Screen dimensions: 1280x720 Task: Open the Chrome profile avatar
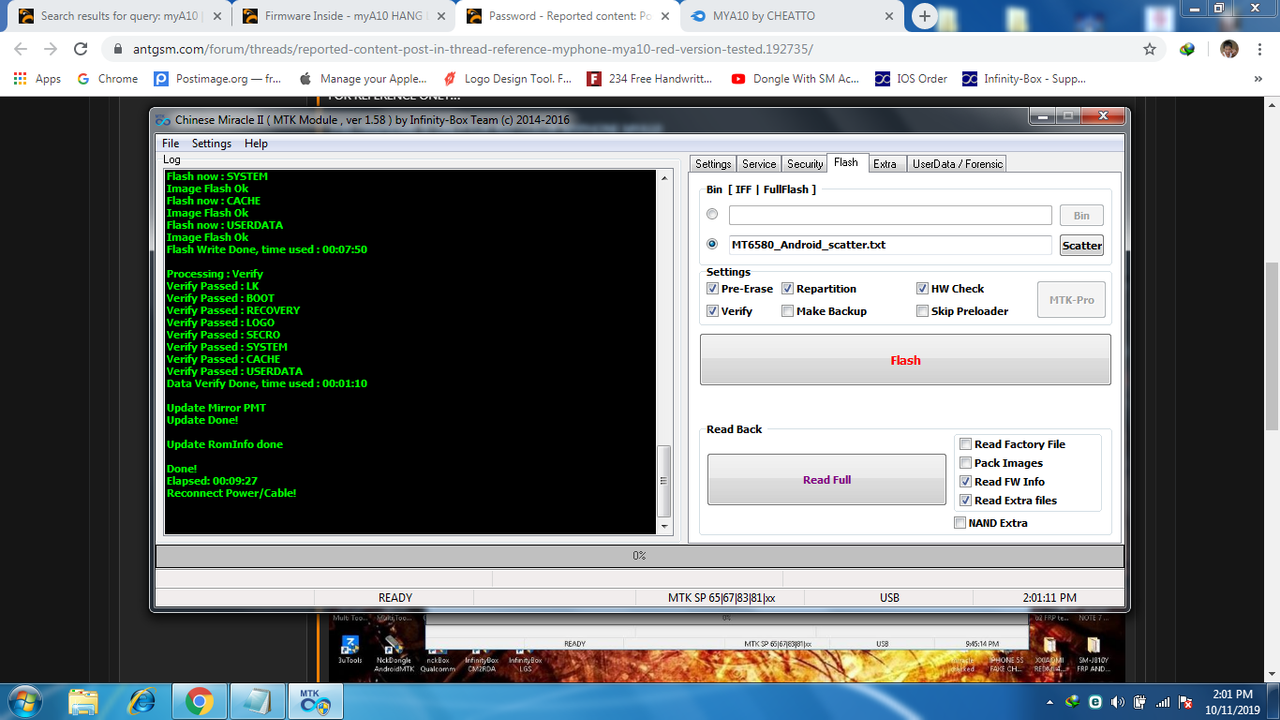click(1229, 49)
